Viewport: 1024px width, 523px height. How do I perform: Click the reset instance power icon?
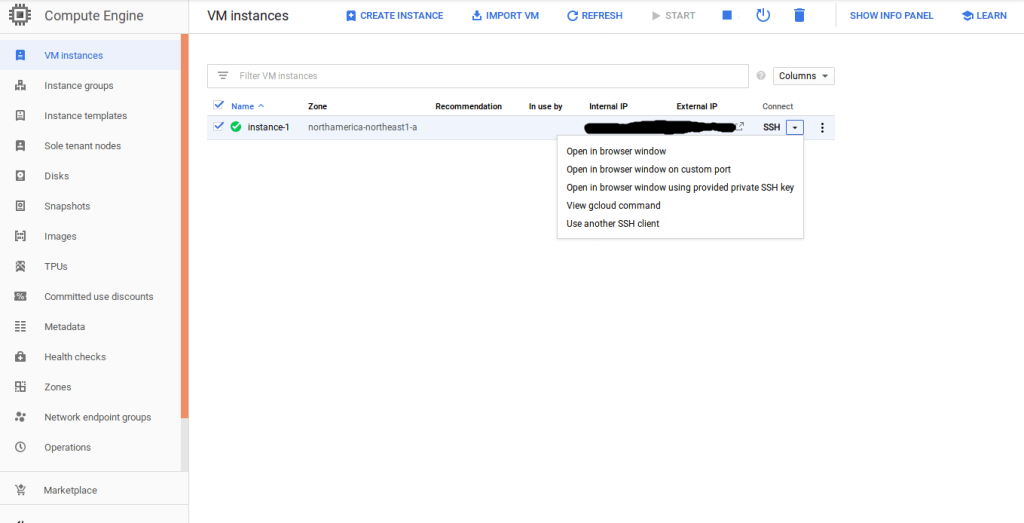click(x=763, y=16)
